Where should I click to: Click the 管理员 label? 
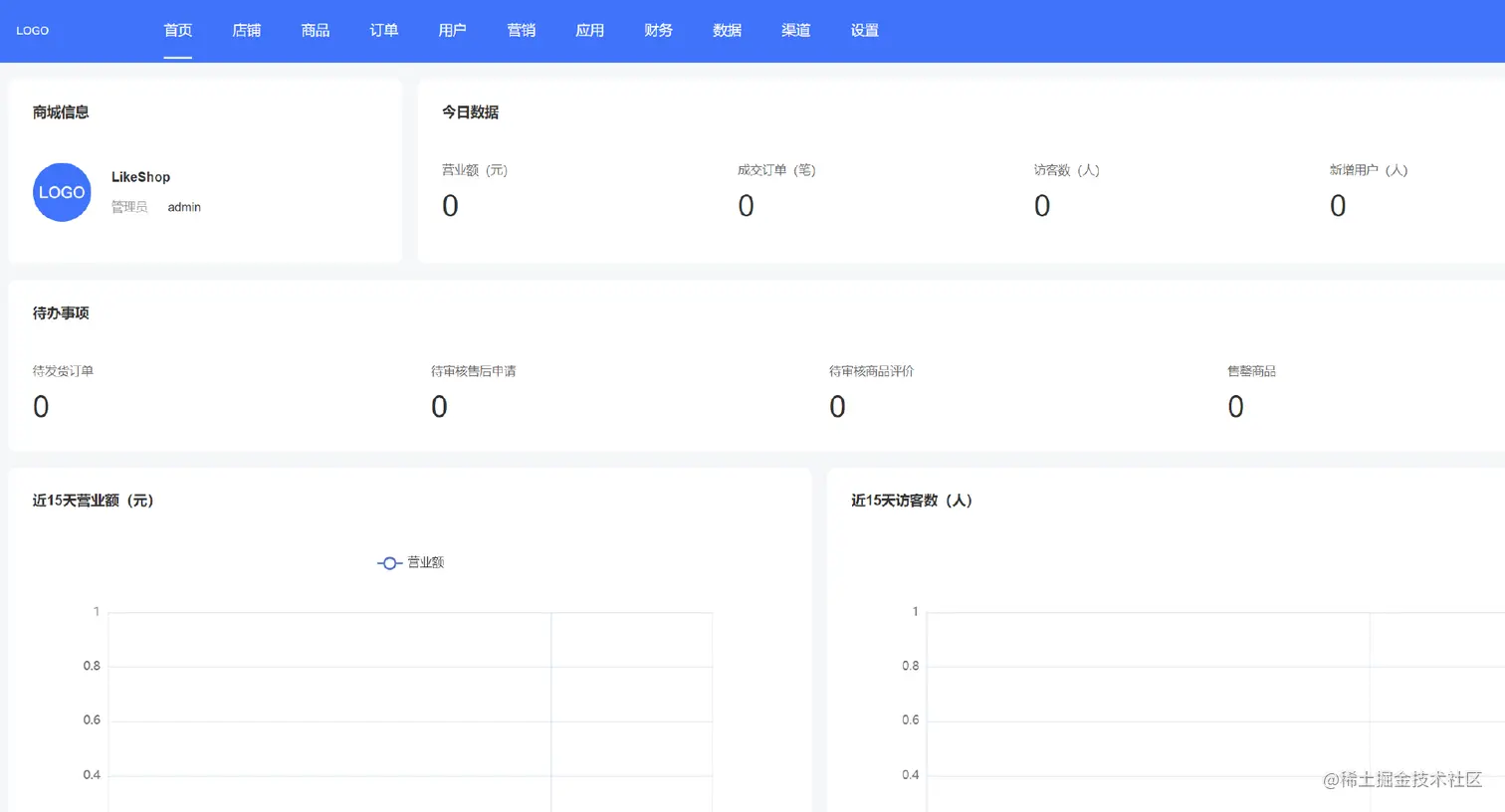[129, 207]
